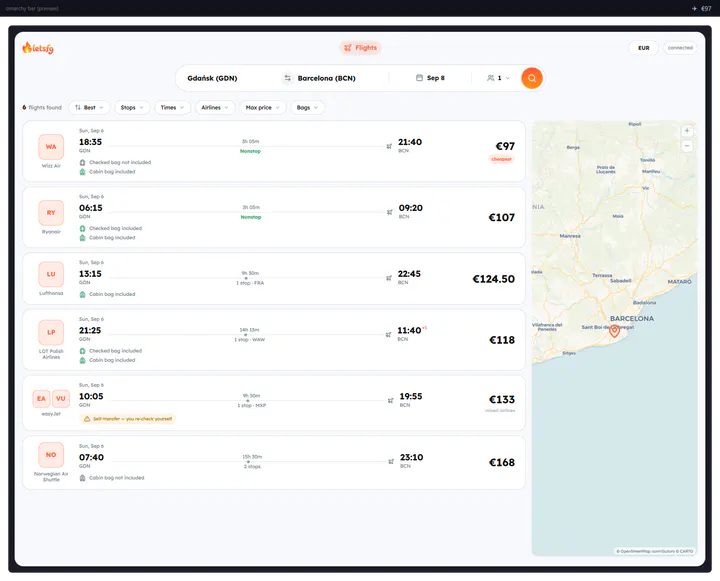This screenshot has width=720, height=581.
Task: Click checked bag icon on Wizz Air flight
Action: (x=83, y=163)
